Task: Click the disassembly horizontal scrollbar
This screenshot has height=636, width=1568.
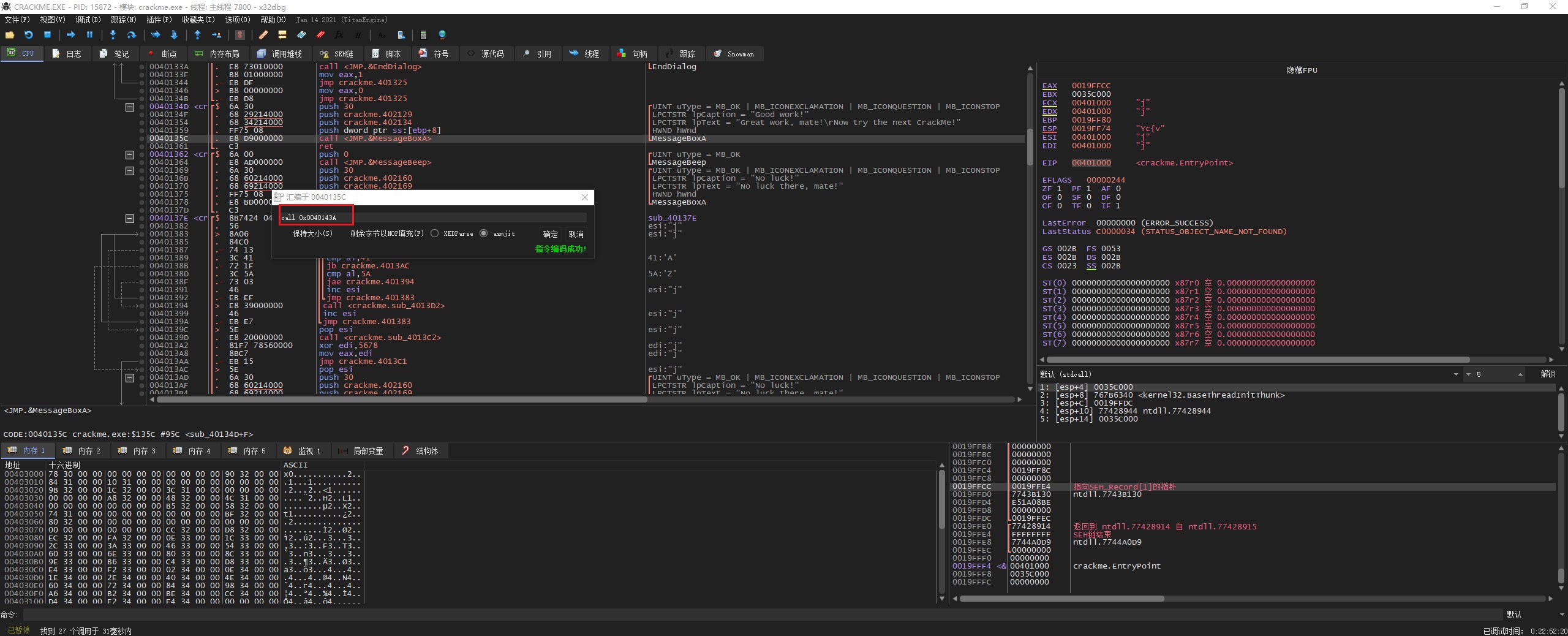Action: tap(402, 399)
